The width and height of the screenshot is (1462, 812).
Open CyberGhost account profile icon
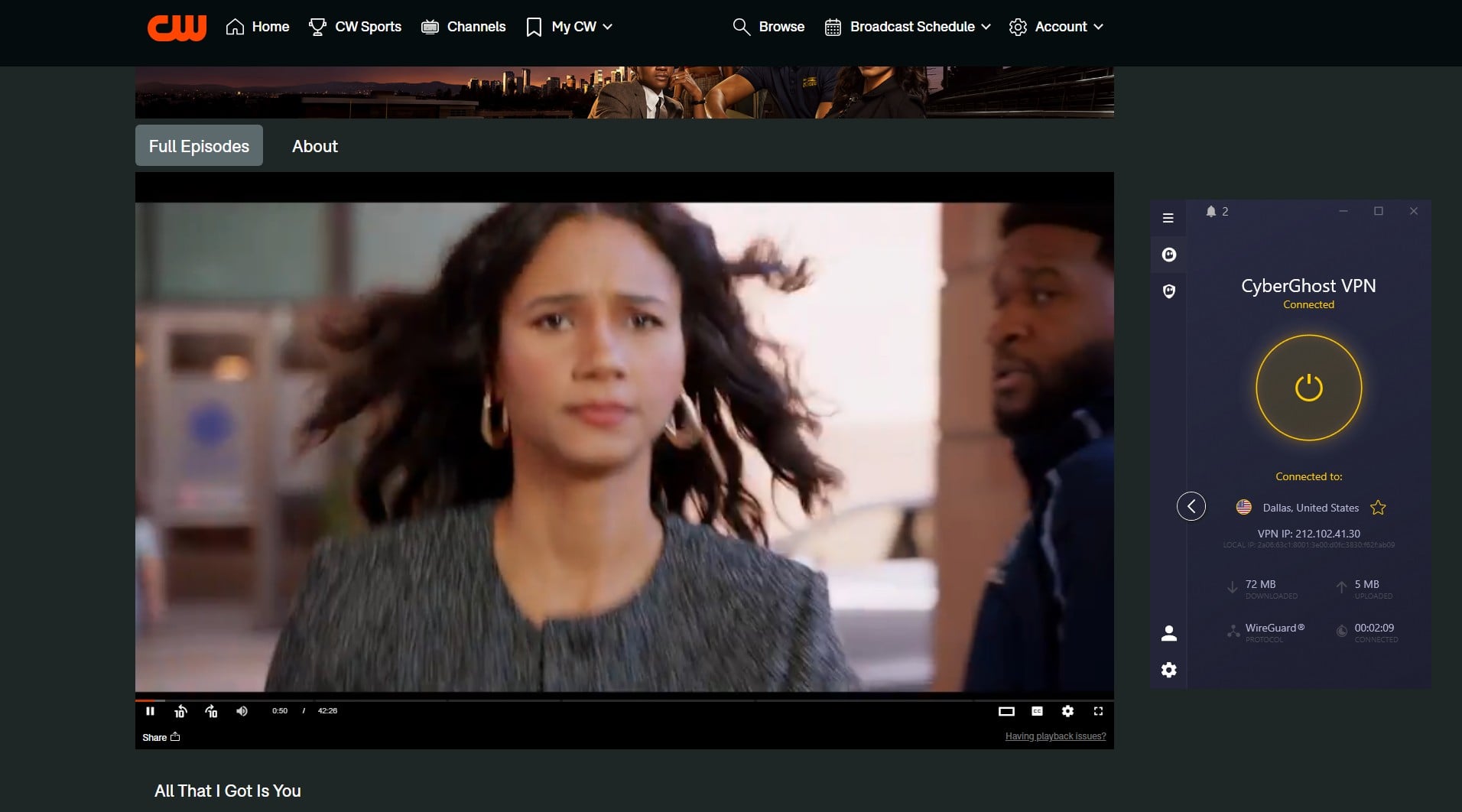(x=1168, y=633)
